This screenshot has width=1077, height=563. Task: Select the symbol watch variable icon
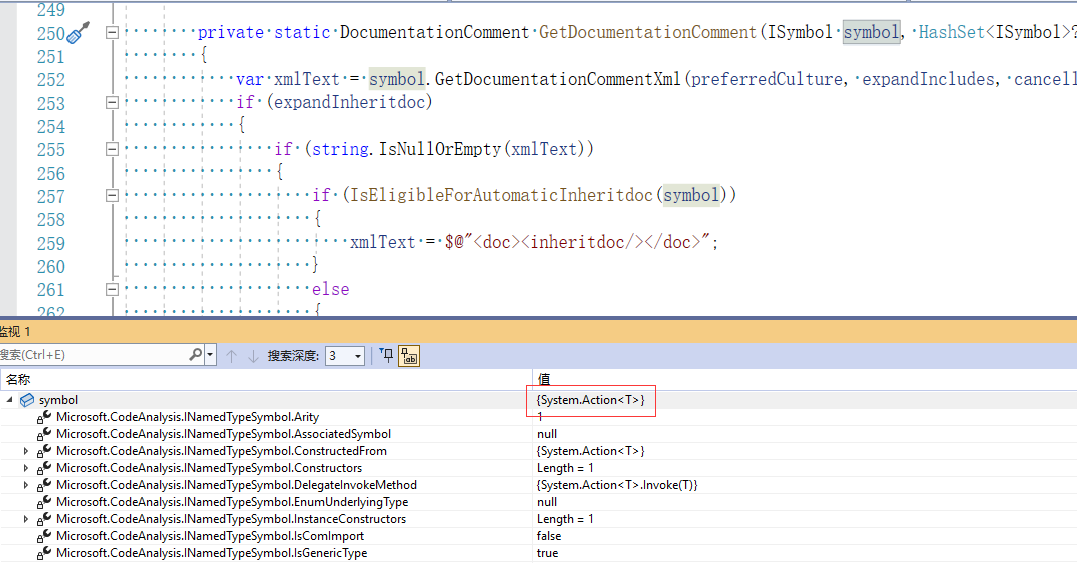click(x=27, y=400)
